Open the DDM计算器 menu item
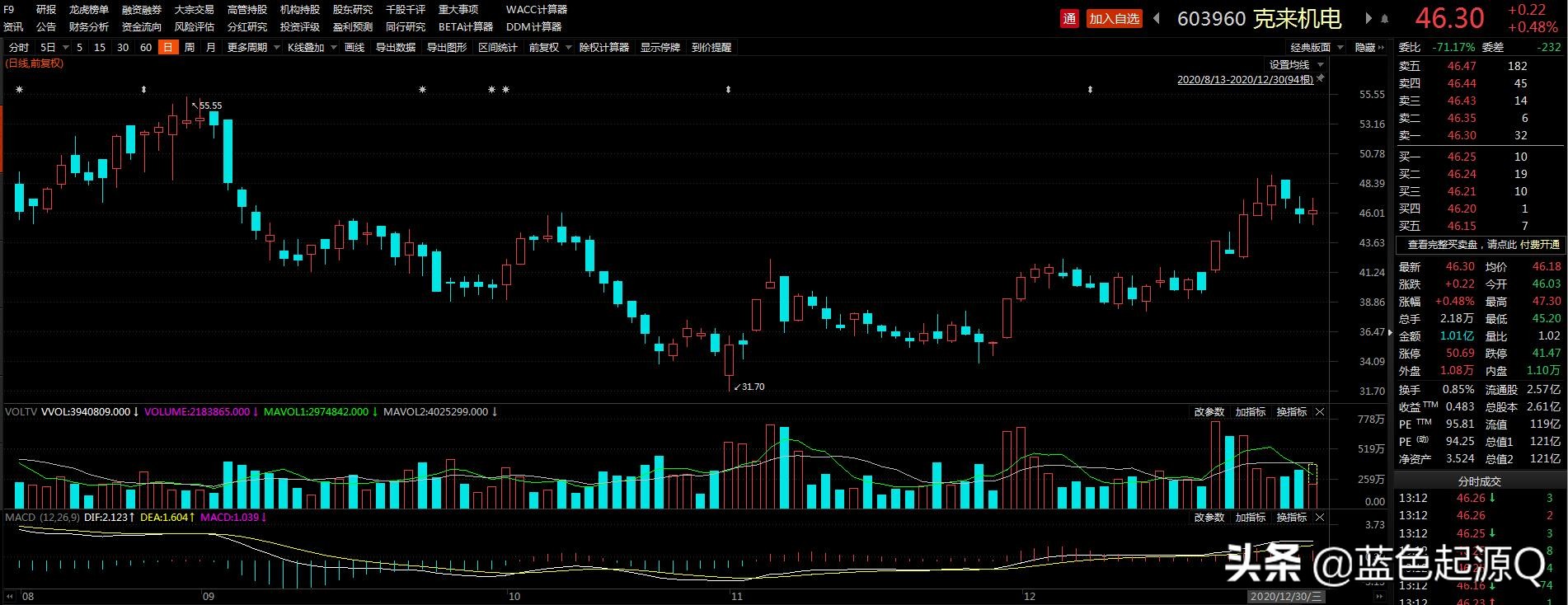Image resolution: width=1568 pixels, height=605 pixels. click(x=534, y=27)
